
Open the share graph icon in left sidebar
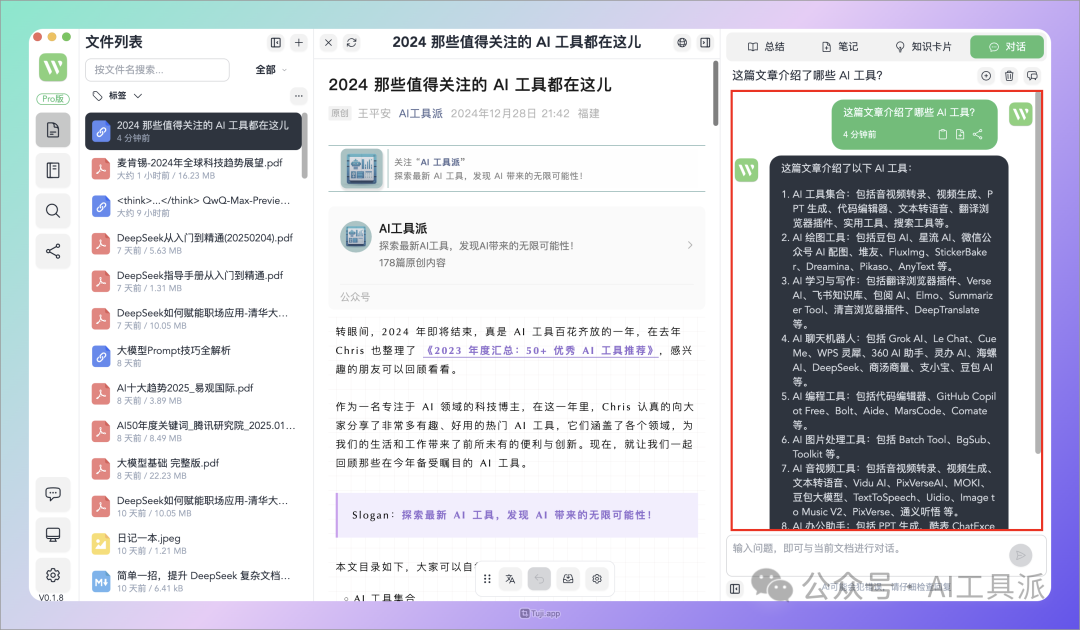[53, 251]
